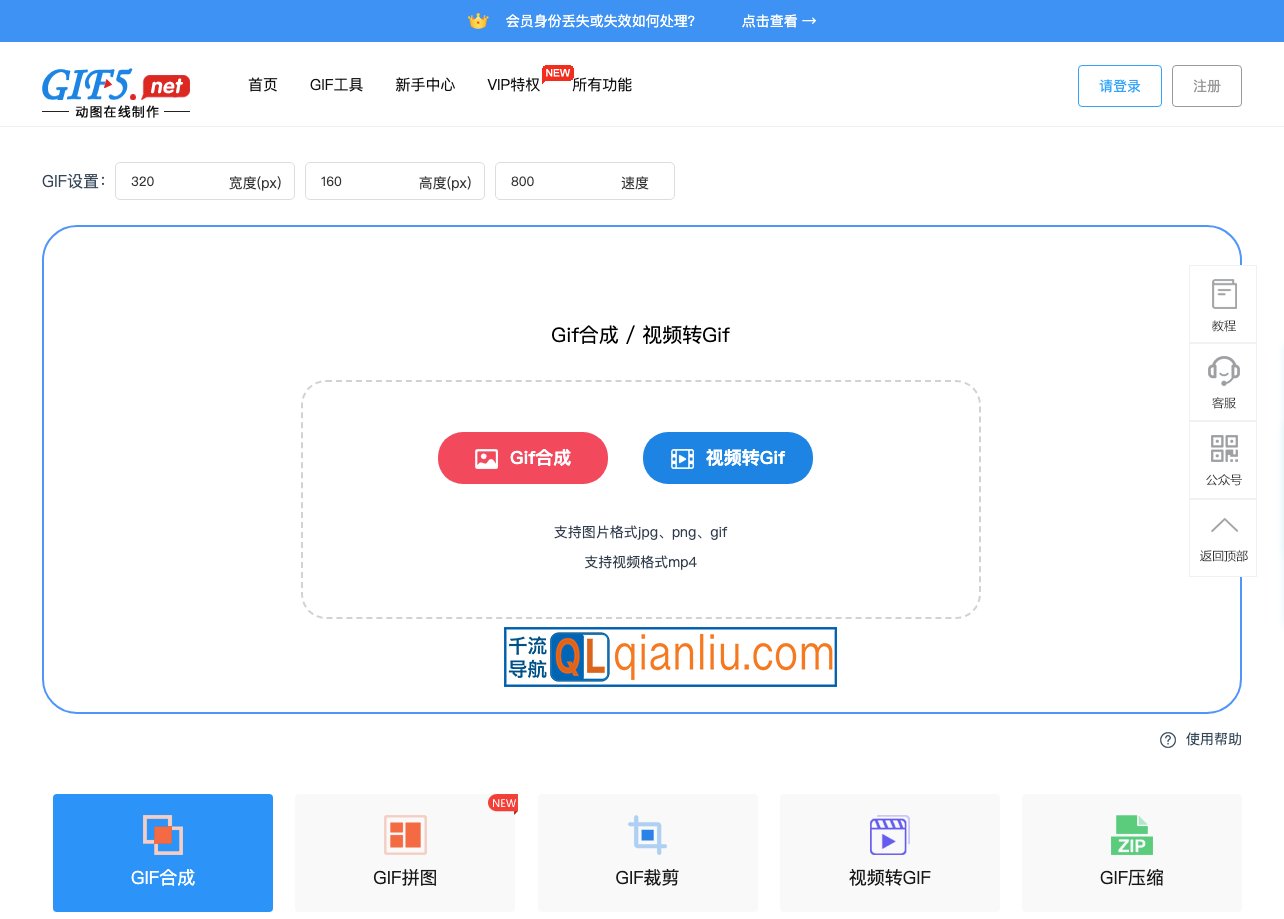The width and height of the screenshot is (1284, 919).
Task: Open the GIF工具 menu item
Action: 336,85
